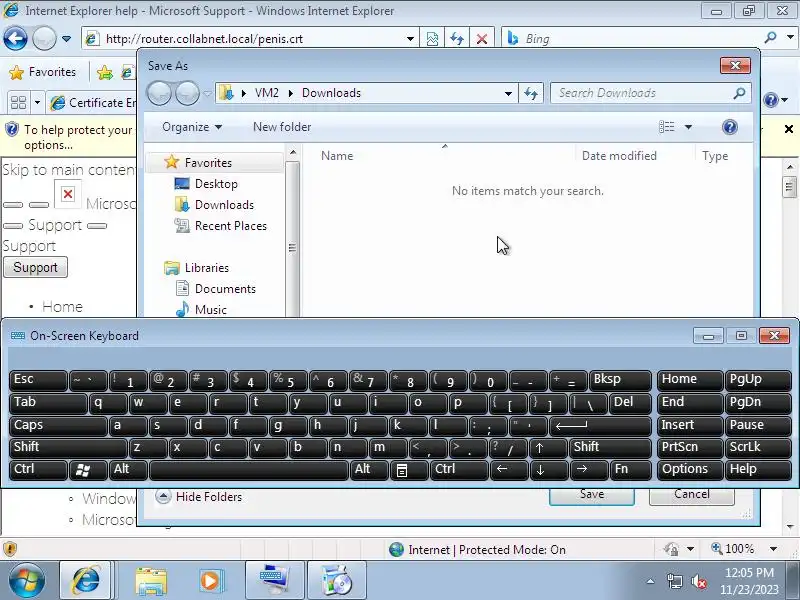Open Quick Tabs grid icon
800x600 pixels.
click(18, 103)
